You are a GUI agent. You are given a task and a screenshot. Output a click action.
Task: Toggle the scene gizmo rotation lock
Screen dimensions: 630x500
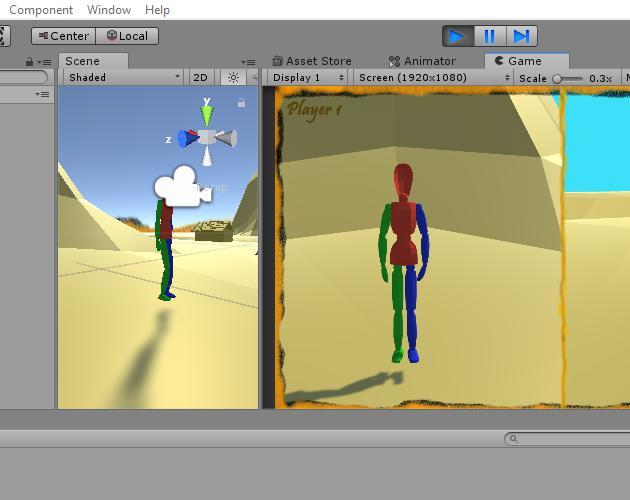pos(241,102)
